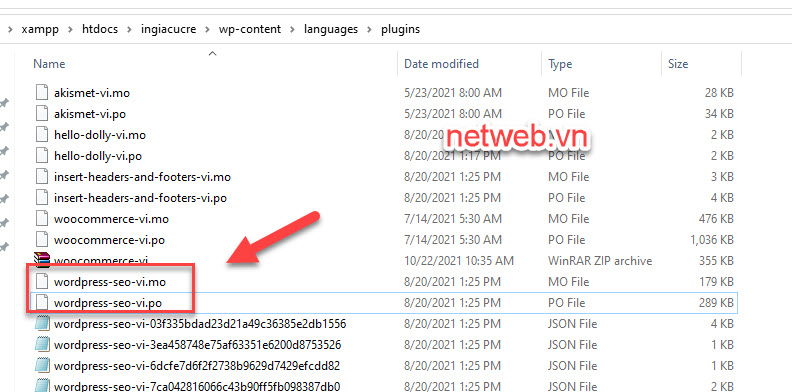
Task: Click the 289 KB size cell
Action: coord(717,303)
